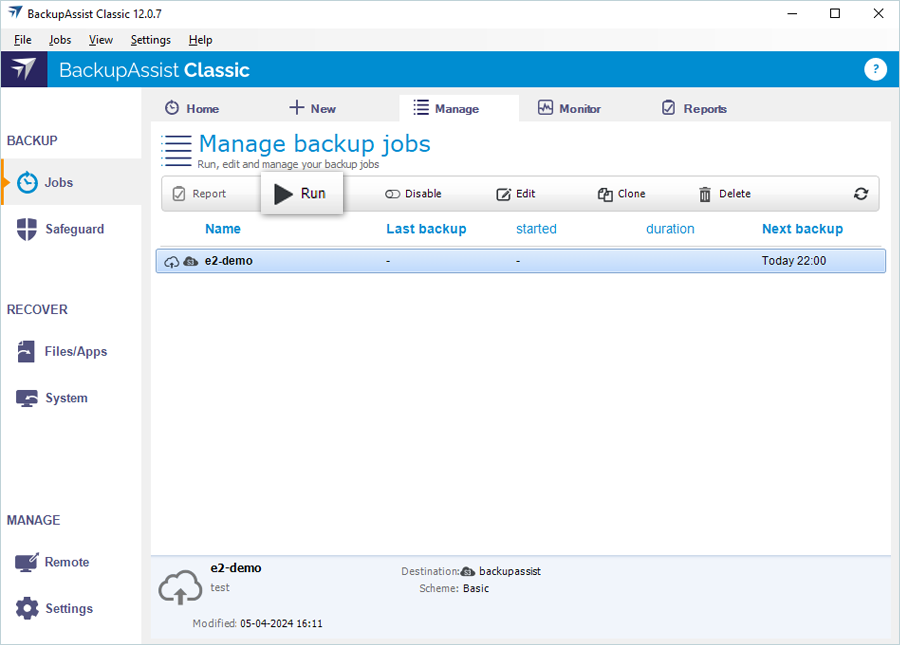
Task: Clone the selected backup job
Action: (622, 194)
